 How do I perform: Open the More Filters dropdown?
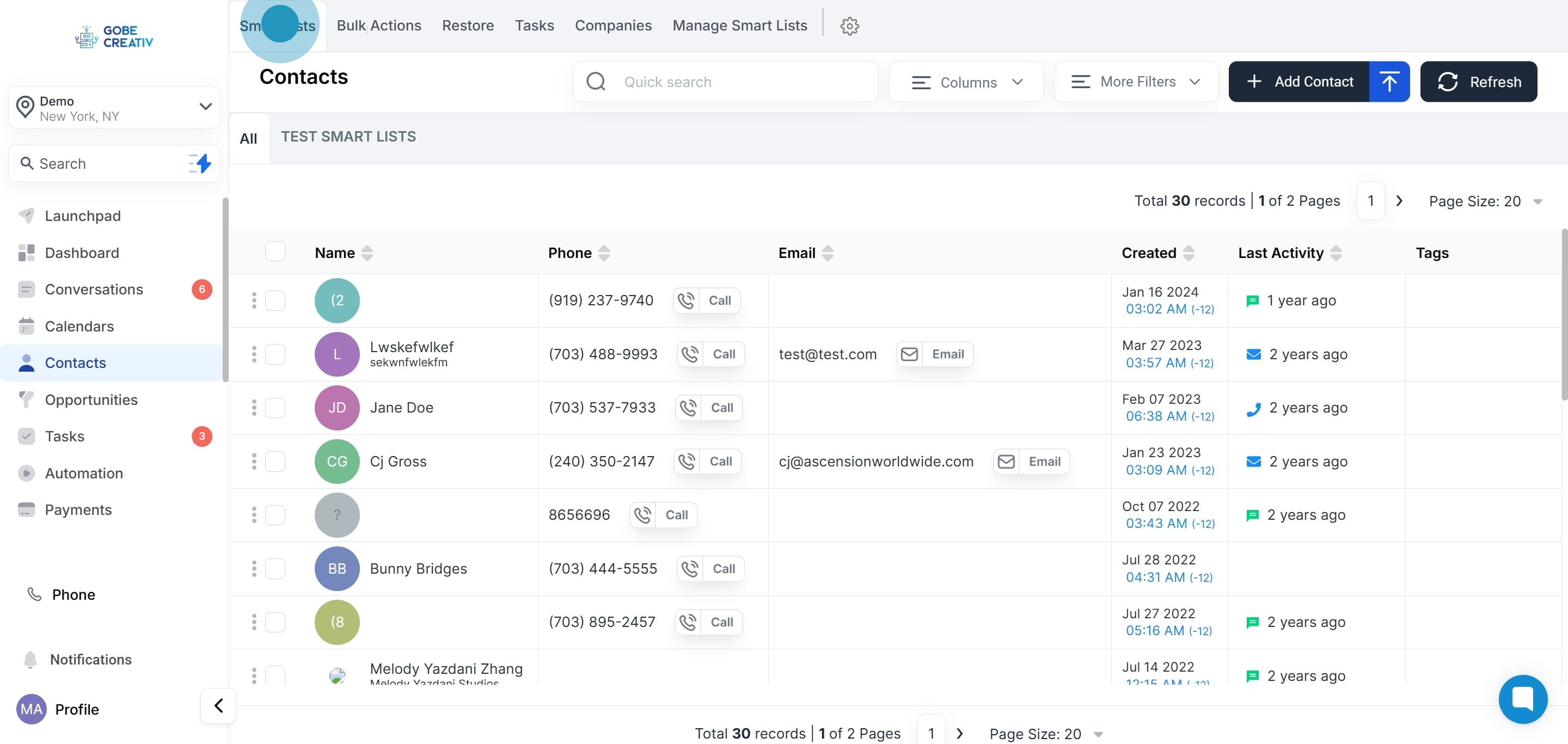[x=1136, y=82]
